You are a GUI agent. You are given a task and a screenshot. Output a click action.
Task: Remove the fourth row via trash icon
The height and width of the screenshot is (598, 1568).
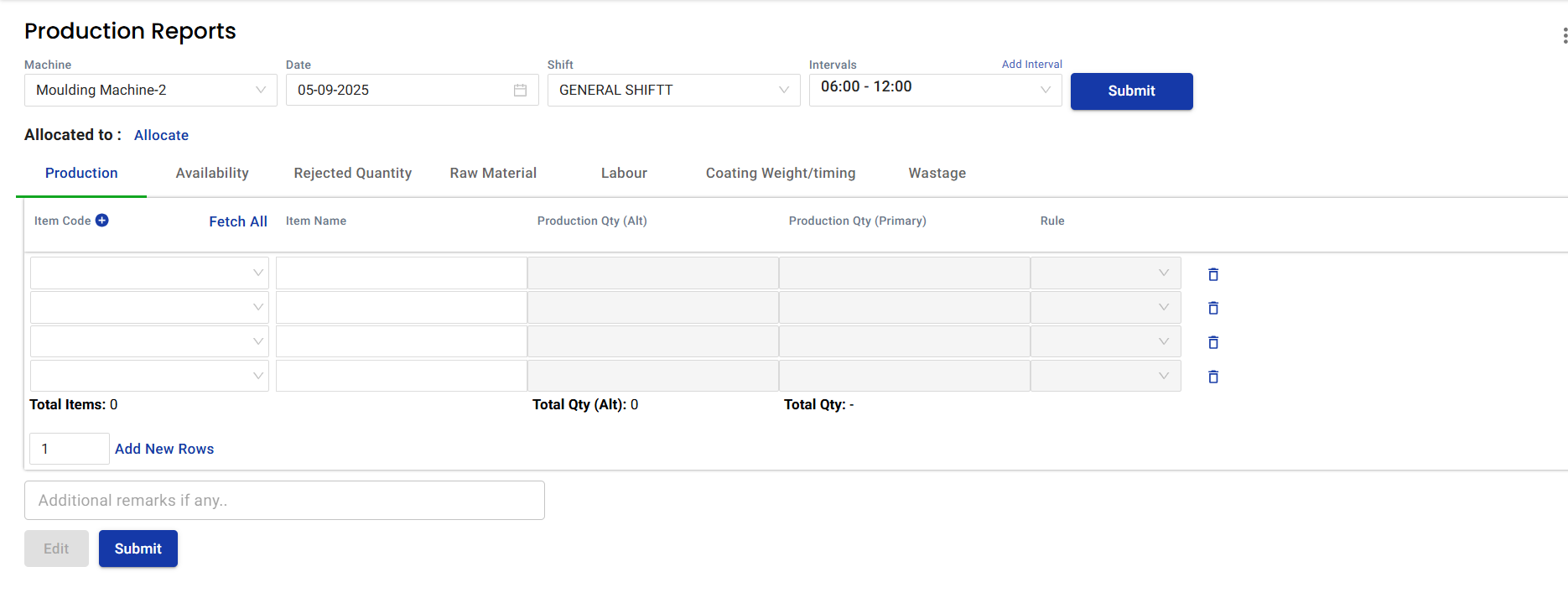pos(1212,377)
